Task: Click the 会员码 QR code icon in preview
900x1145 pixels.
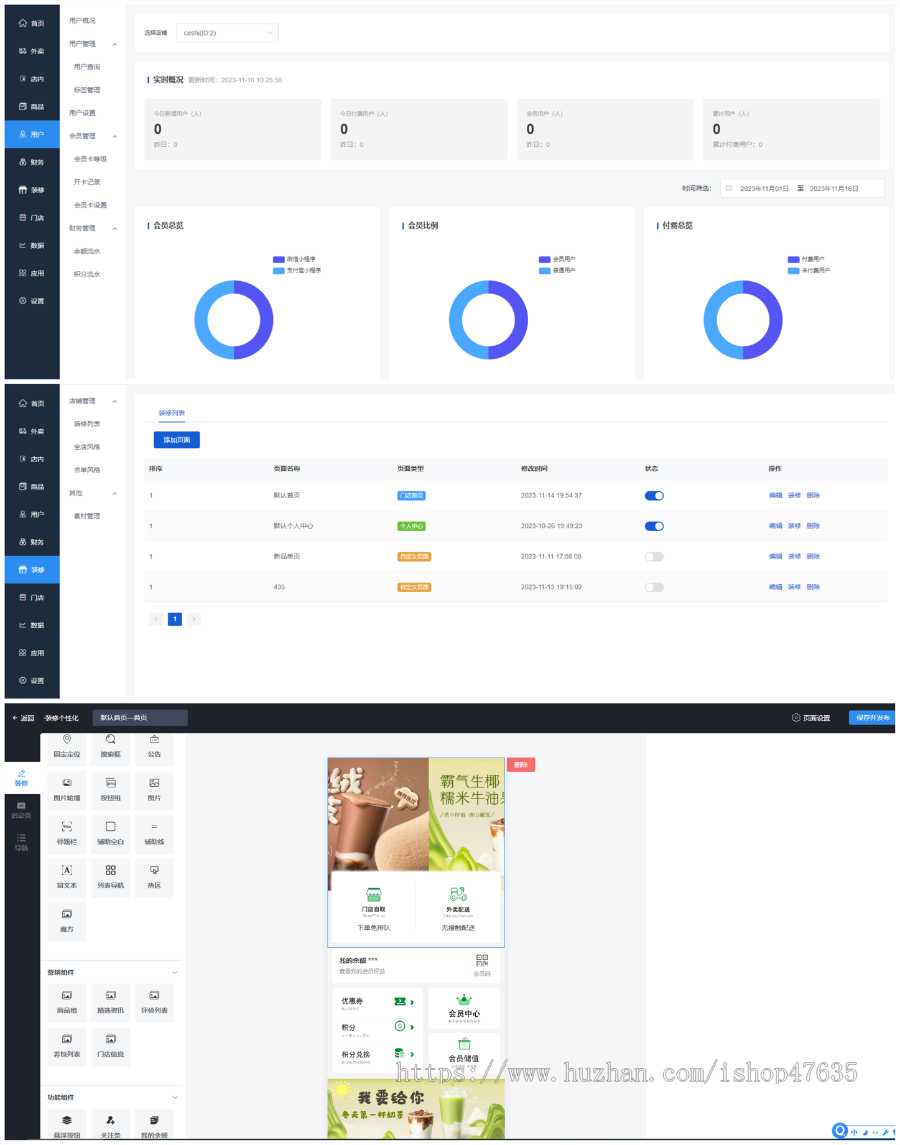Action: point(481,960)
